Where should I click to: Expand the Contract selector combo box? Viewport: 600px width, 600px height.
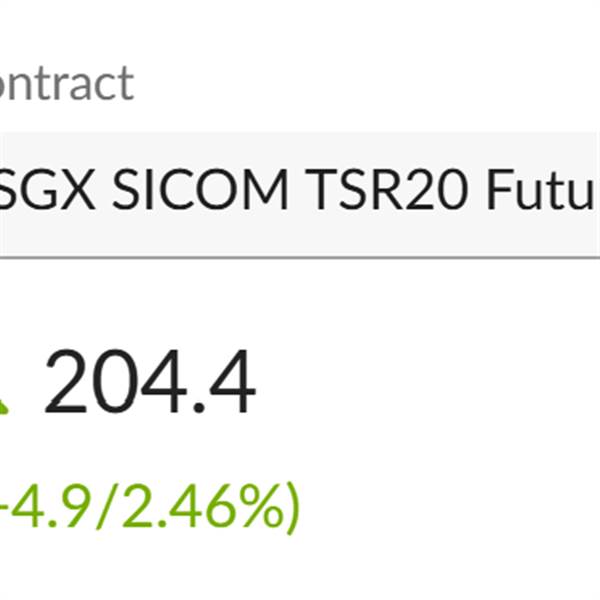(300, 193)
